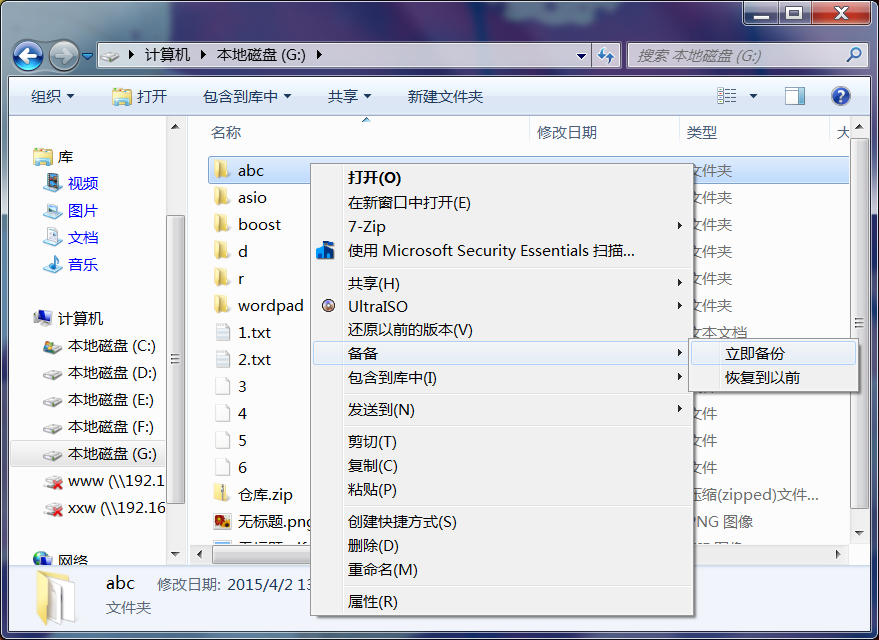
Task: Sort by the 名称 column header
Action: (226, 132)
